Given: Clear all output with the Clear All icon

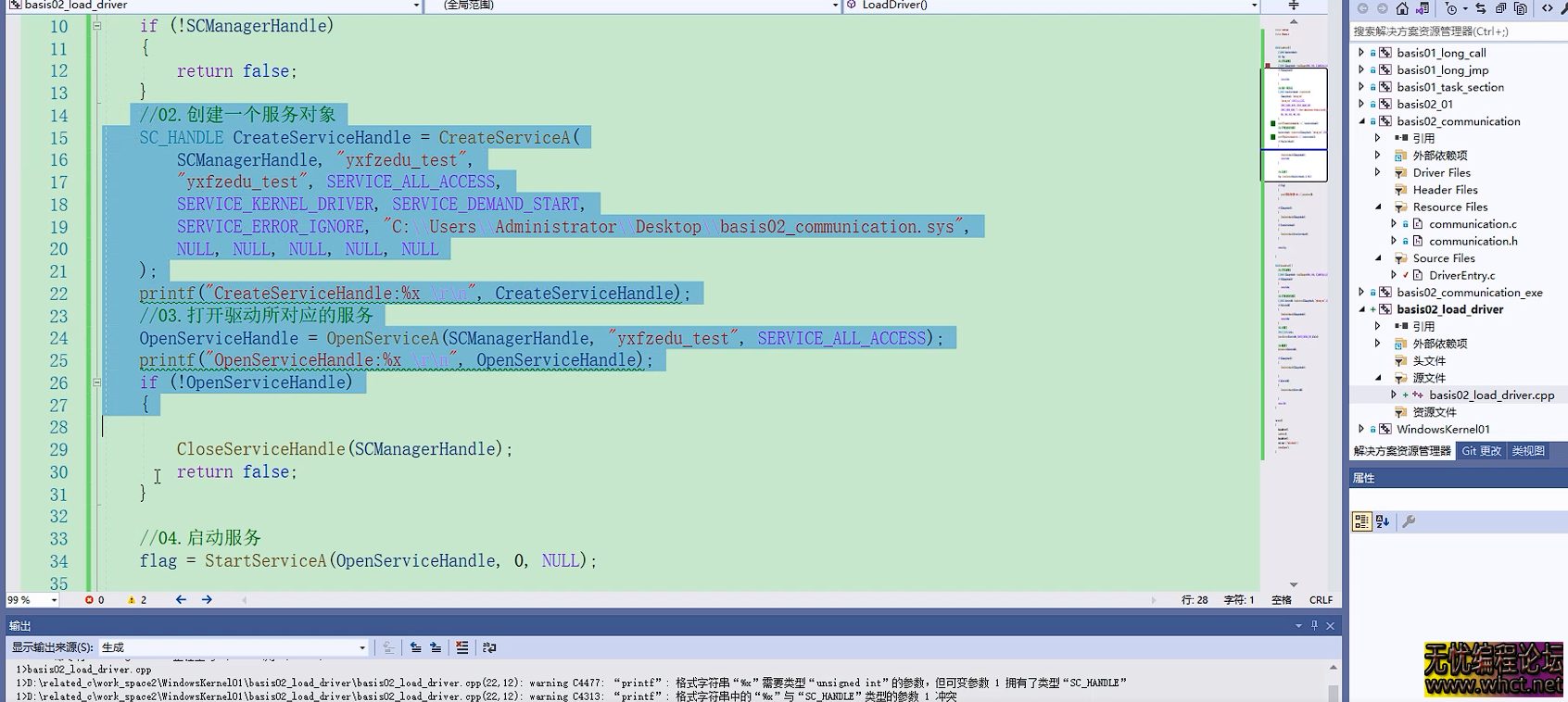Looking at the screenshot, I should 462,647.
